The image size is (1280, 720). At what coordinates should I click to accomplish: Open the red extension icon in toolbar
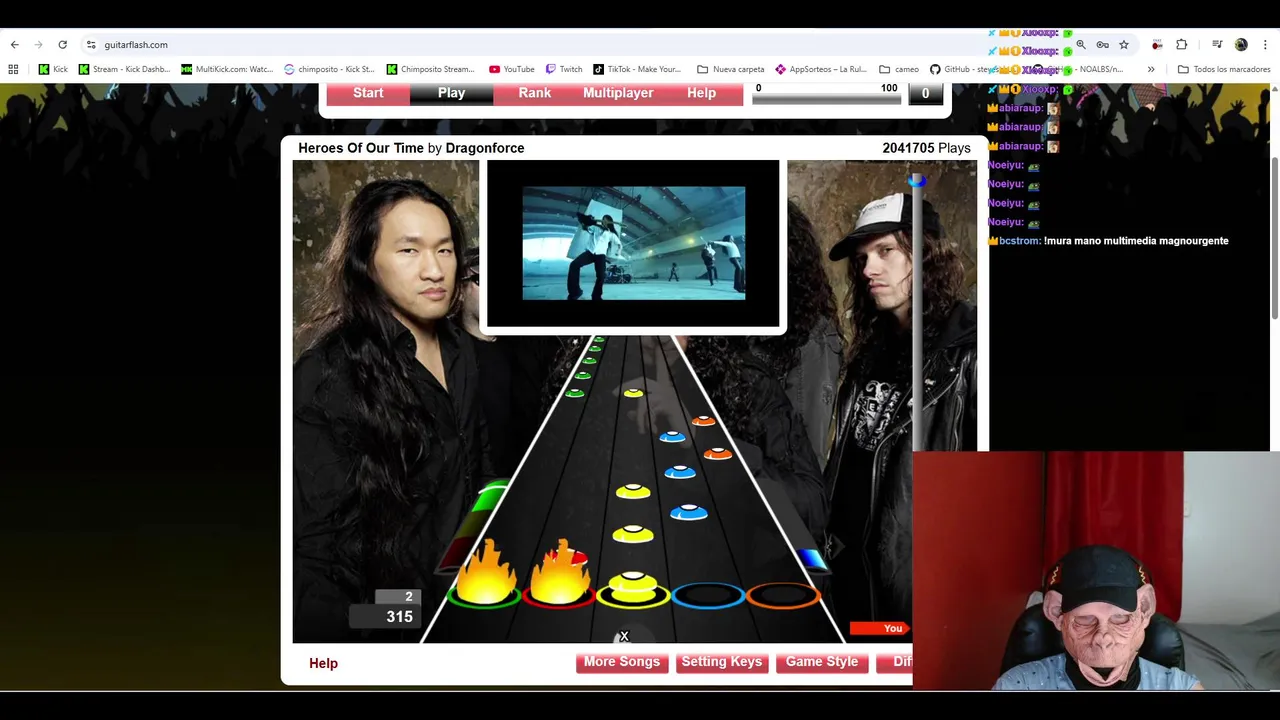[1157, 44]
